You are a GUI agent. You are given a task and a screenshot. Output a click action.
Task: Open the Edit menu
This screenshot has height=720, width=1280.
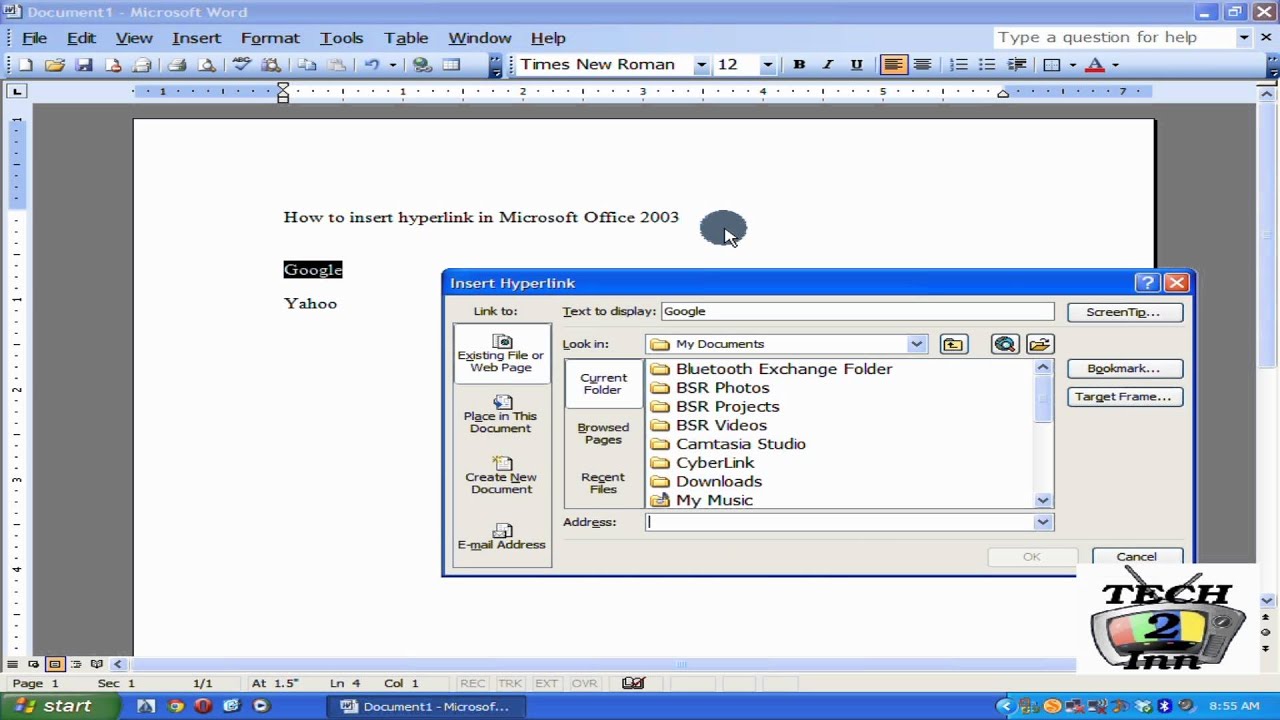[81, 38]
